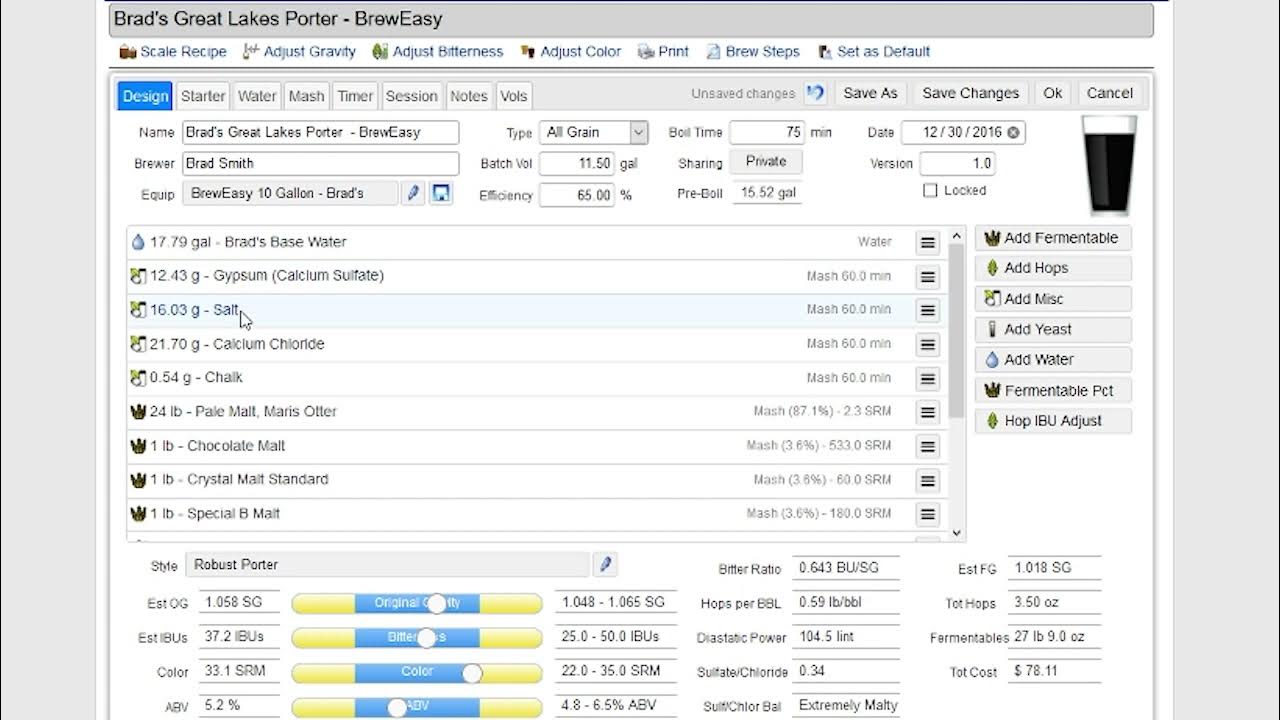This screenshot has width=1280, height=720.
Task: Edit equipment profile with pencil icon
Action: point(413,193)
